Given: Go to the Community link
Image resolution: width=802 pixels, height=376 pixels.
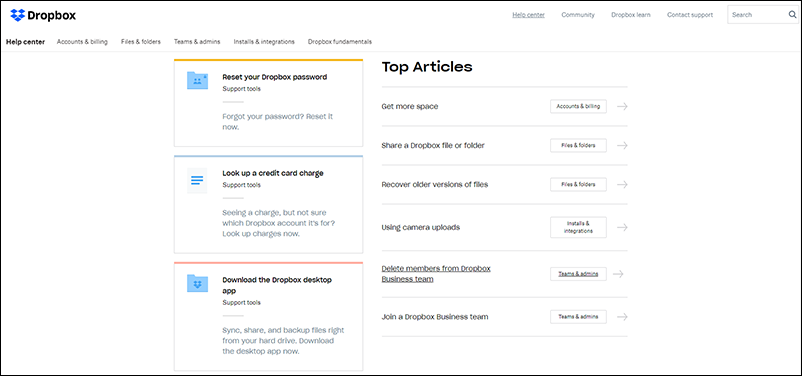Looking at the screenshot, I should point(578,15).
